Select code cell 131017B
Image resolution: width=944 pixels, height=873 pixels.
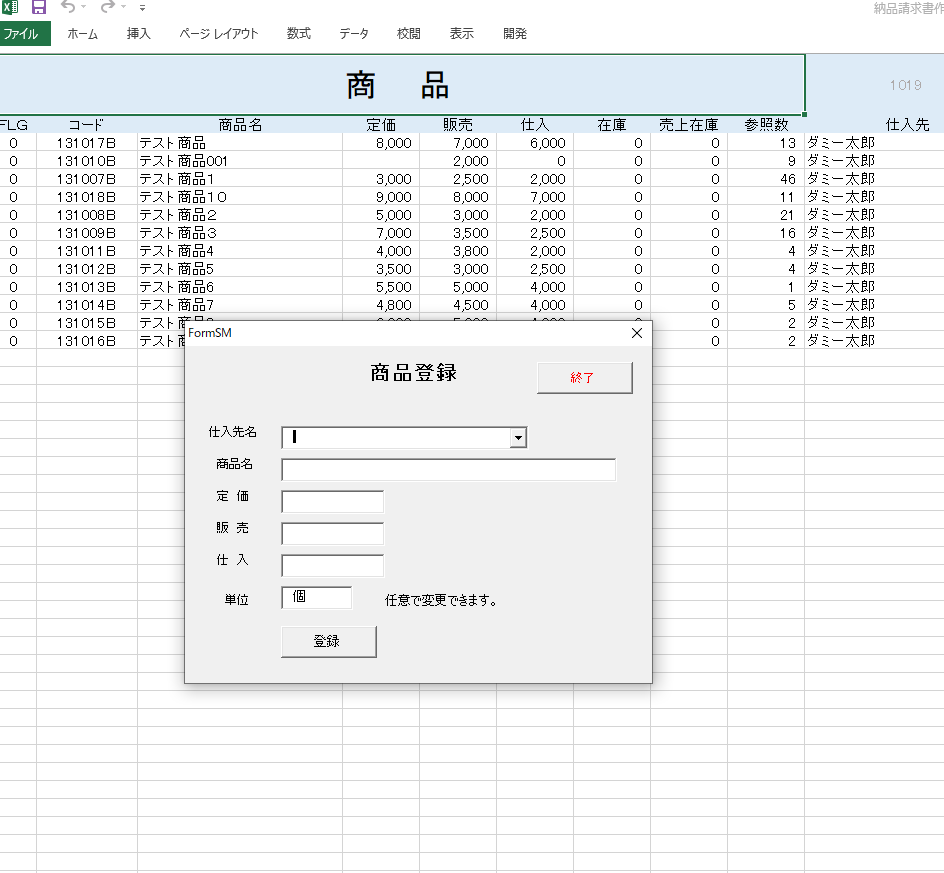click(86, 143)
